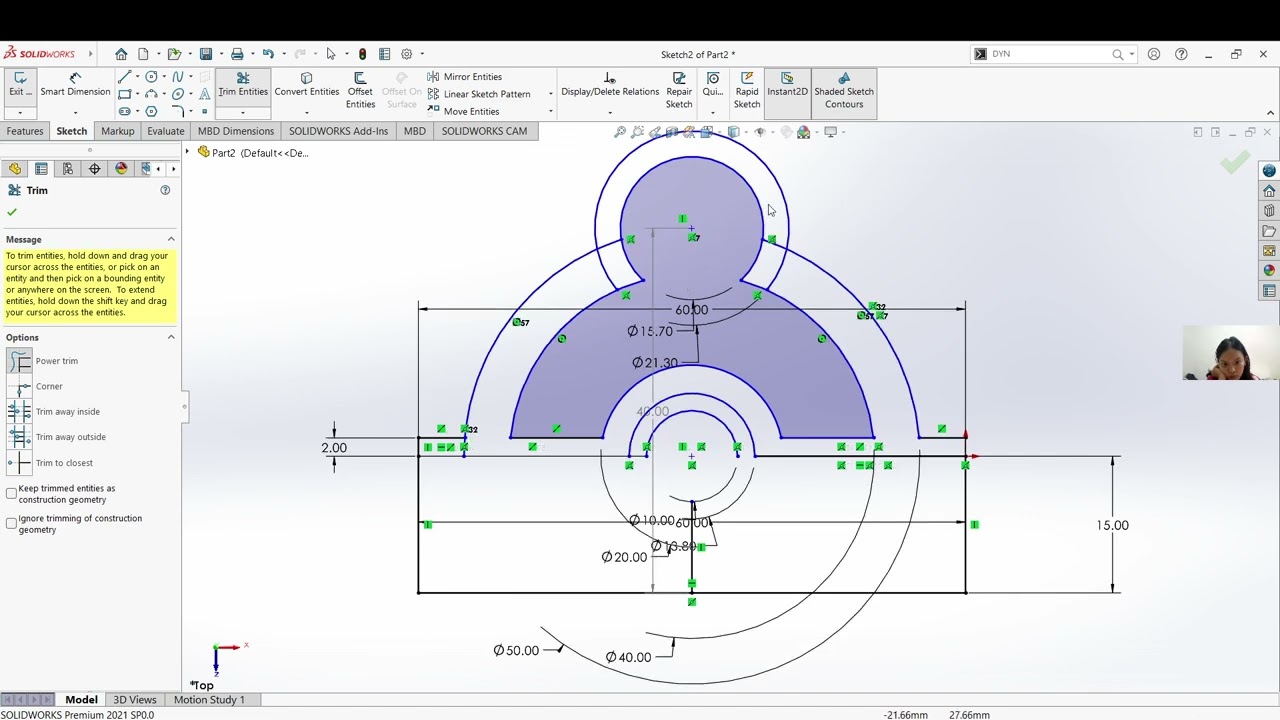Open the Options gear icon
Image resolution: width=1280 pixels, height=720 pixels.
pyautogui.click(x=406, y=54)
